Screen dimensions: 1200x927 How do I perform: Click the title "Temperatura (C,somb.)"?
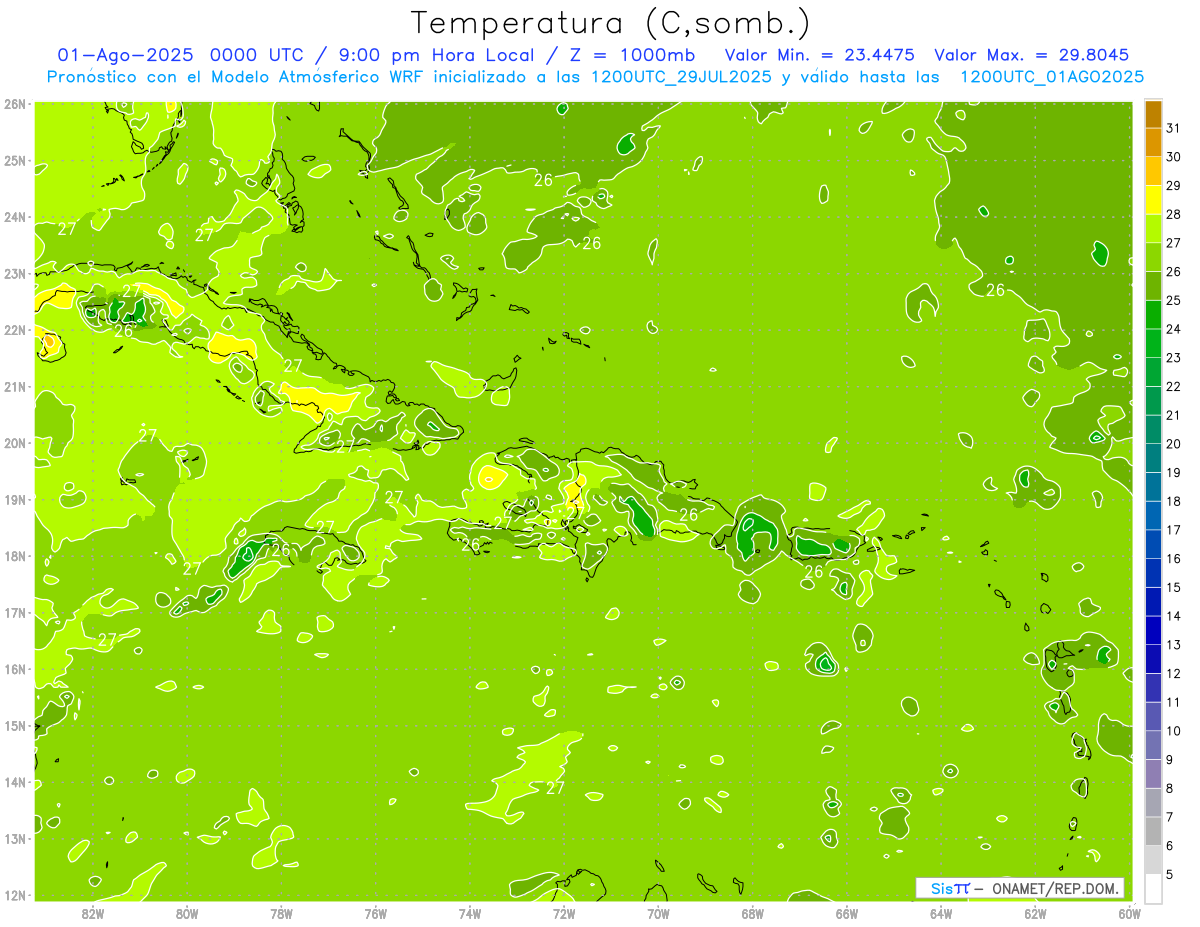click(611, 23)
